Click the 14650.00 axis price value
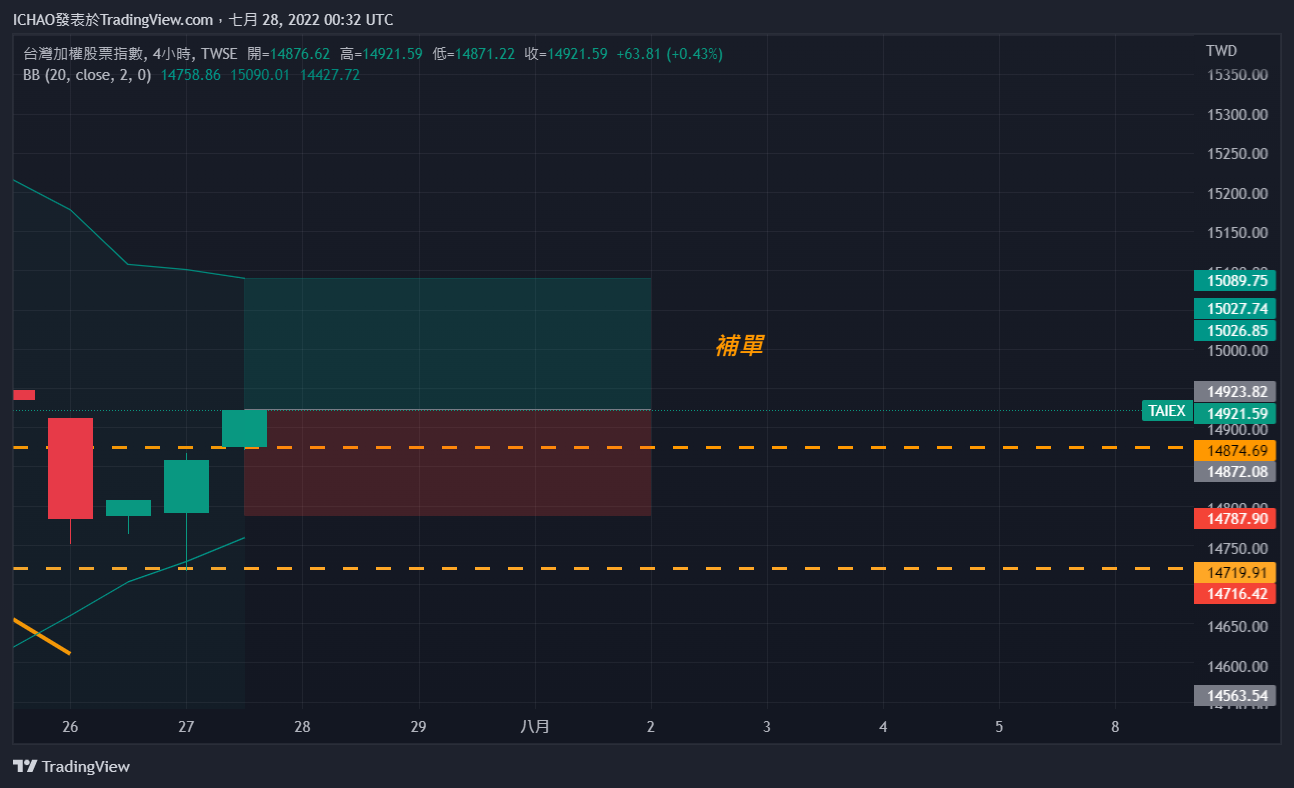This screenshot has height=788, width=1294. (x=1238, y=627)
